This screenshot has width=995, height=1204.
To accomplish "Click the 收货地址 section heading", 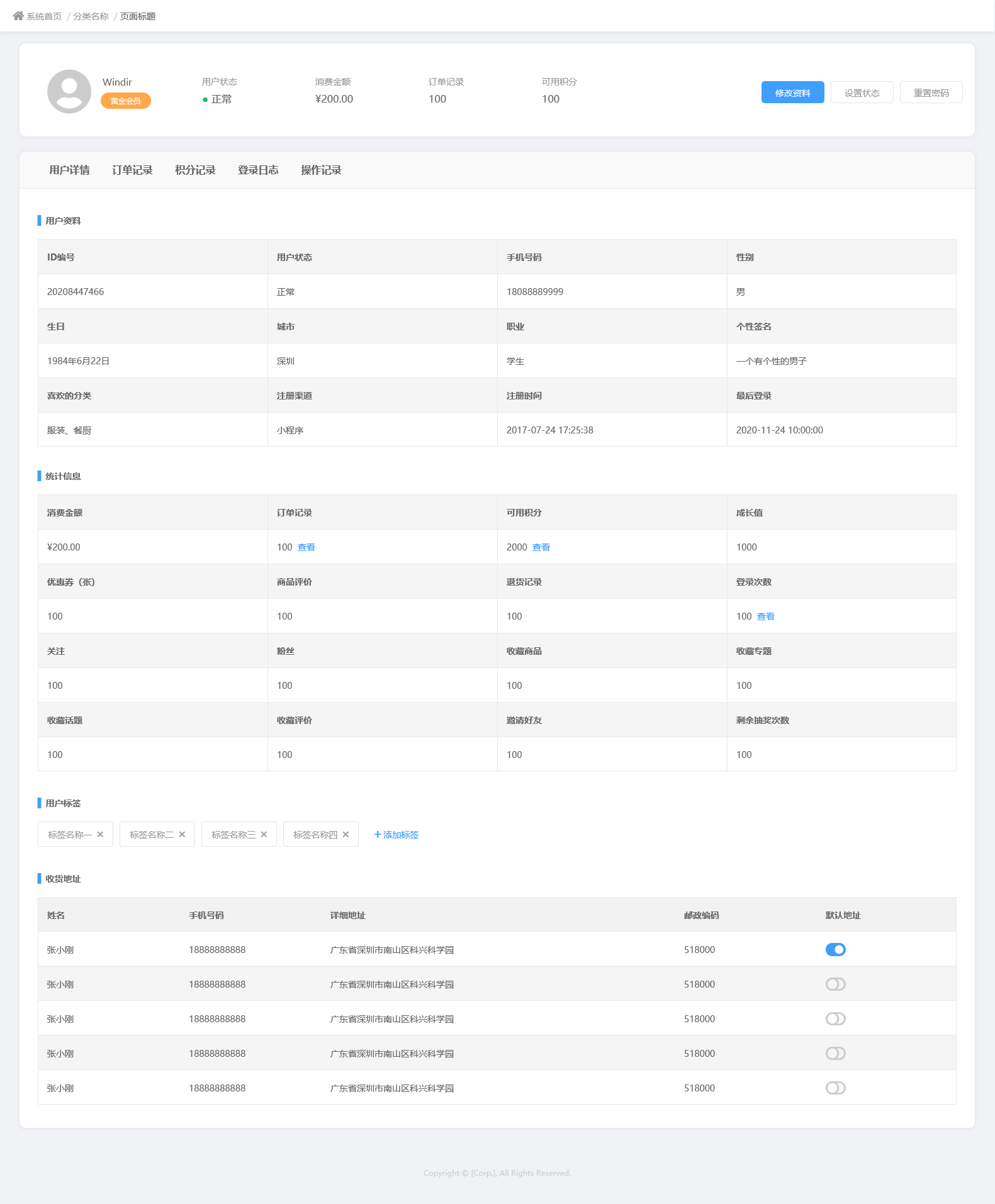I will (63, 879).
